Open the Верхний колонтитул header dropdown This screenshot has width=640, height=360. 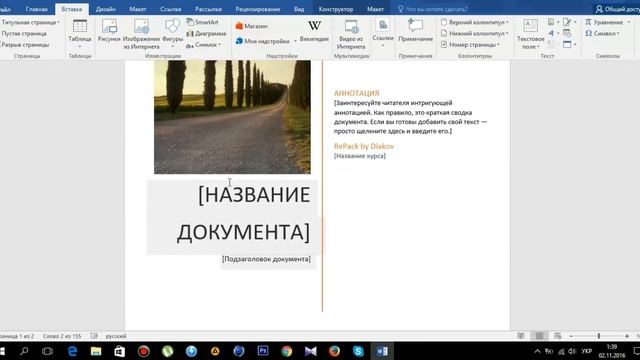(x=475, y=22)
